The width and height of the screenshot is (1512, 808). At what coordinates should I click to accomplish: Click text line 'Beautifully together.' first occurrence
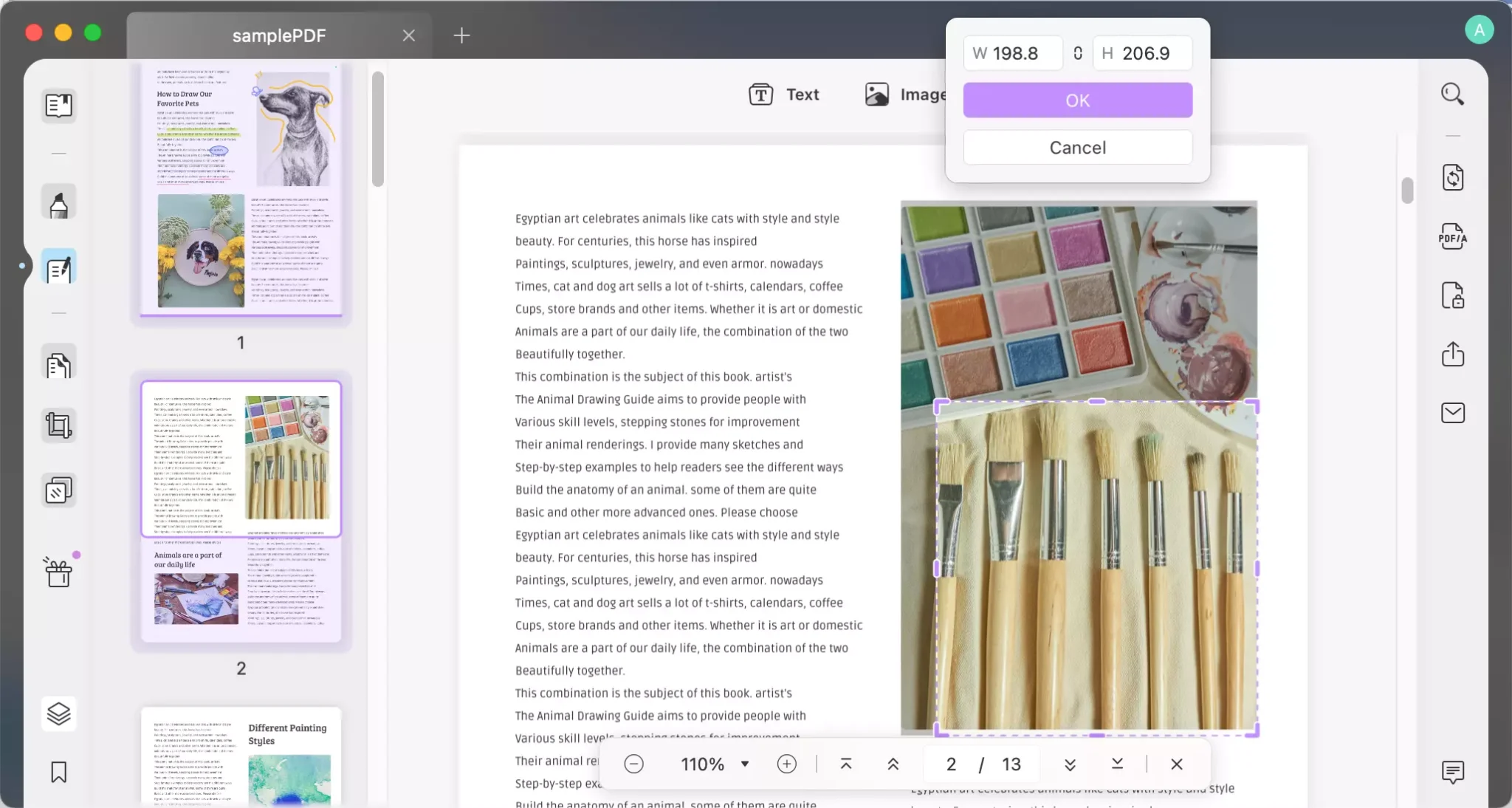click(570, 354)
